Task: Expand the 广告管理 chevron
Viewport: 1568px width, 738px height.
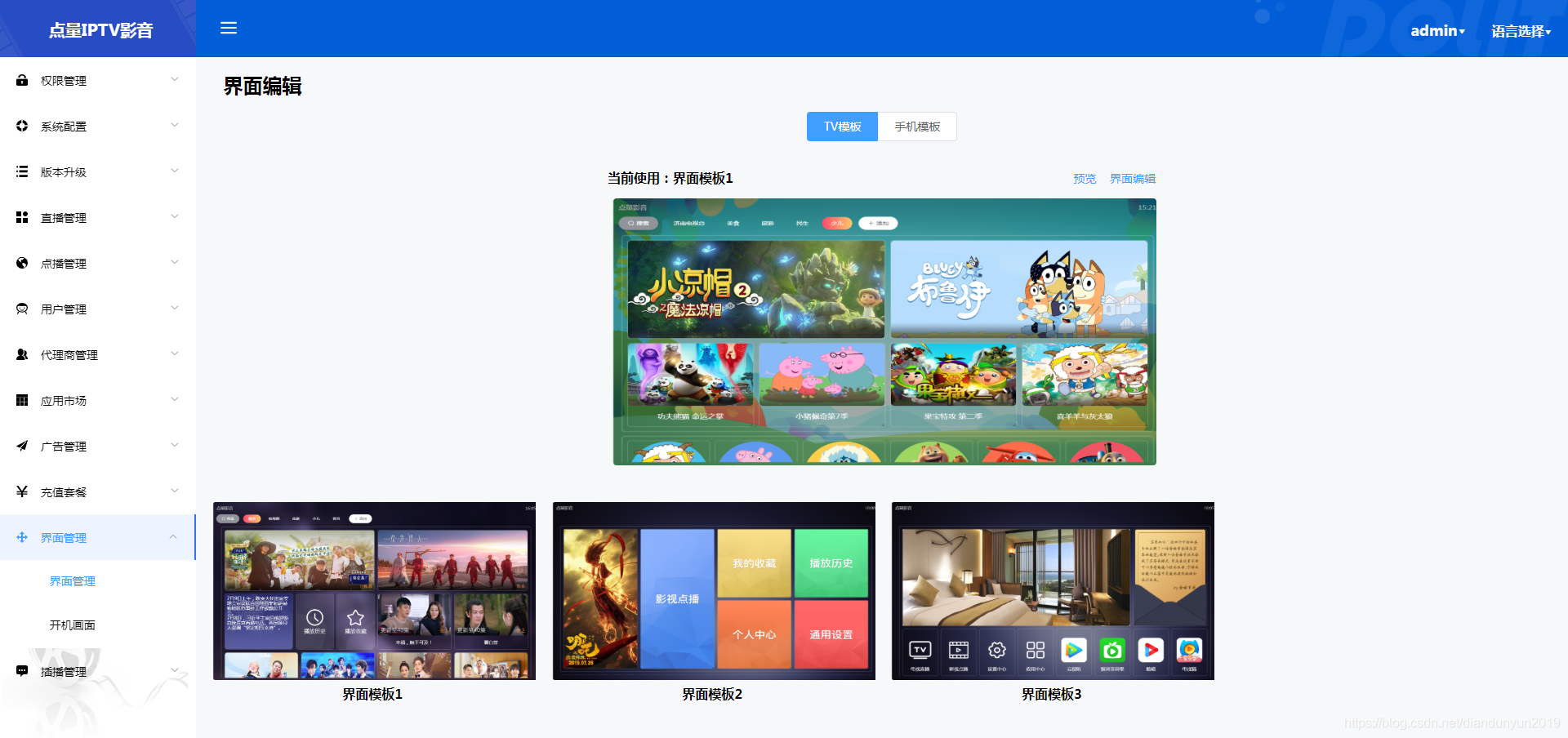Action: 174,445
